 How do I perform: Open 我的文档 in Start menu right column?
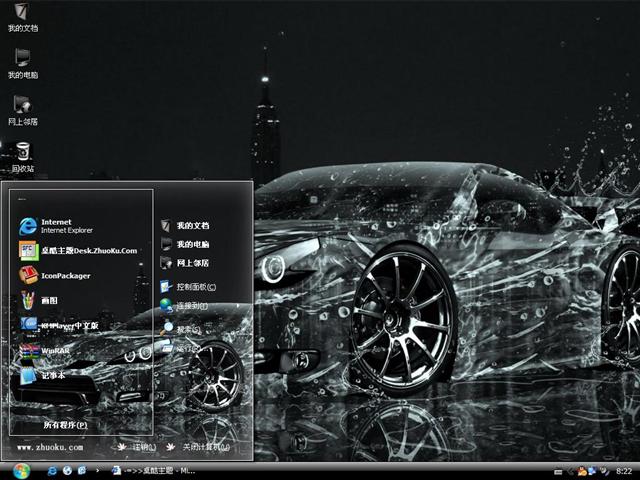click(185, 225)
